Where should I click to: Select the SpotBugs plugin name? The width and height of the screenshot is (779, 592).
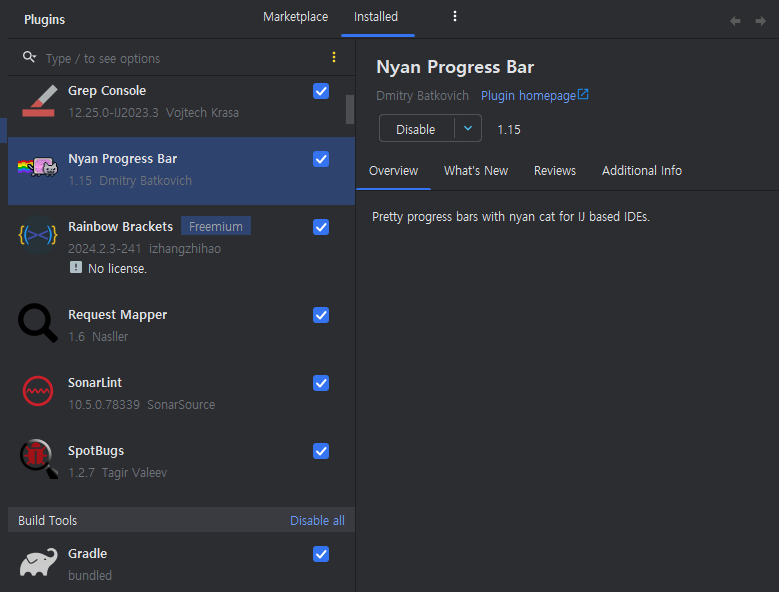[x=96, y=451]
